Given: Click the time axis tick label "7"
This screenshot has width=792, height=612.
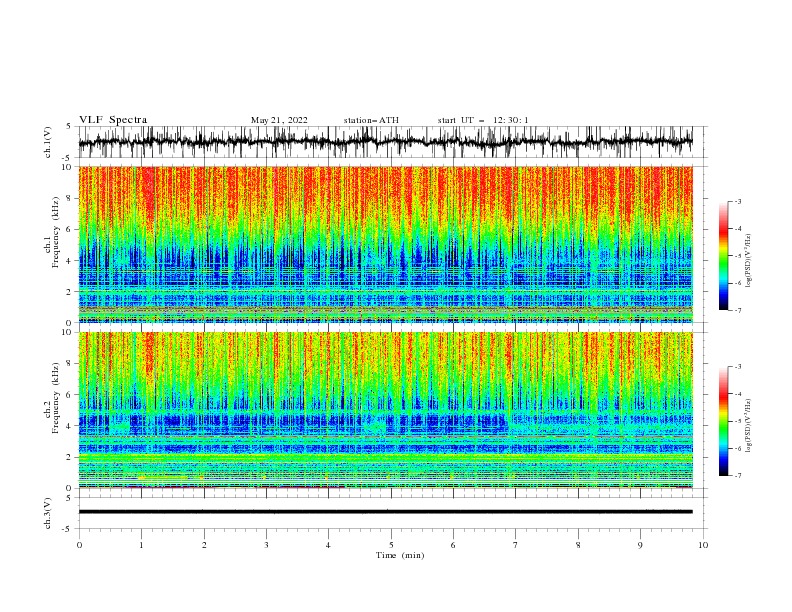Looking at the screenshot, I should (516, 545).
